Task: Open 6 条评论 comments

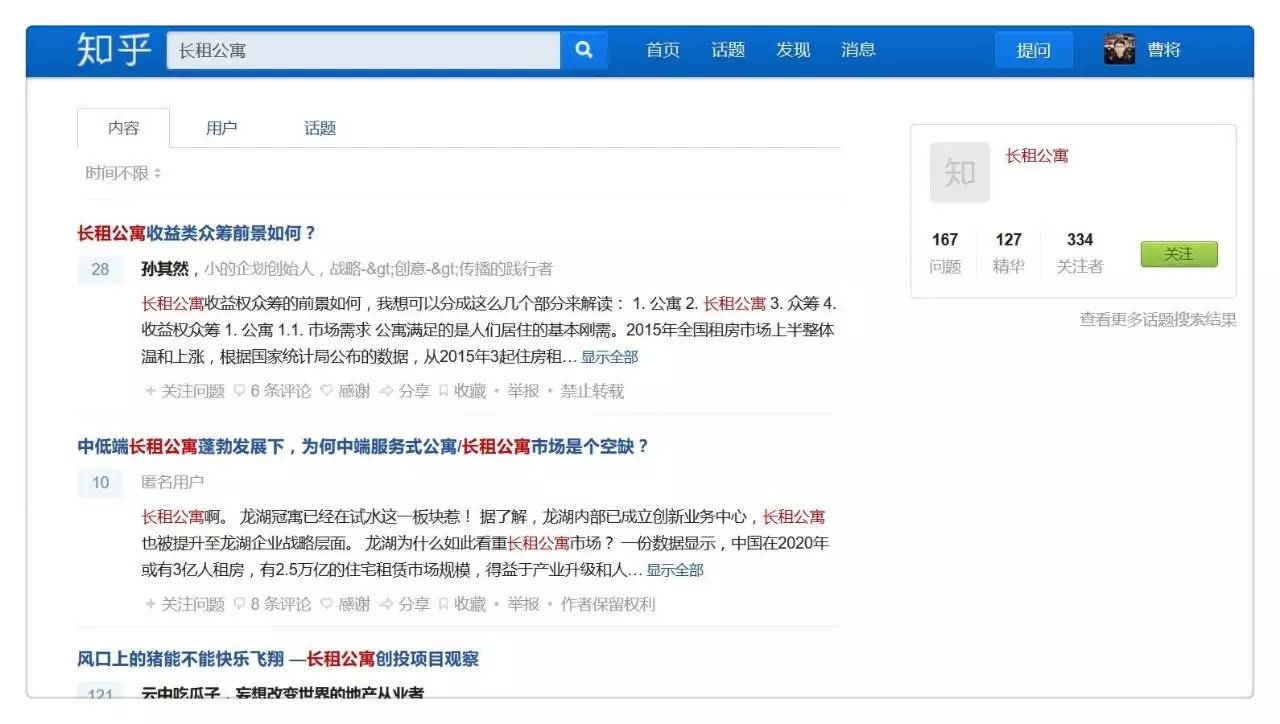Action: (x=272, y=391)
